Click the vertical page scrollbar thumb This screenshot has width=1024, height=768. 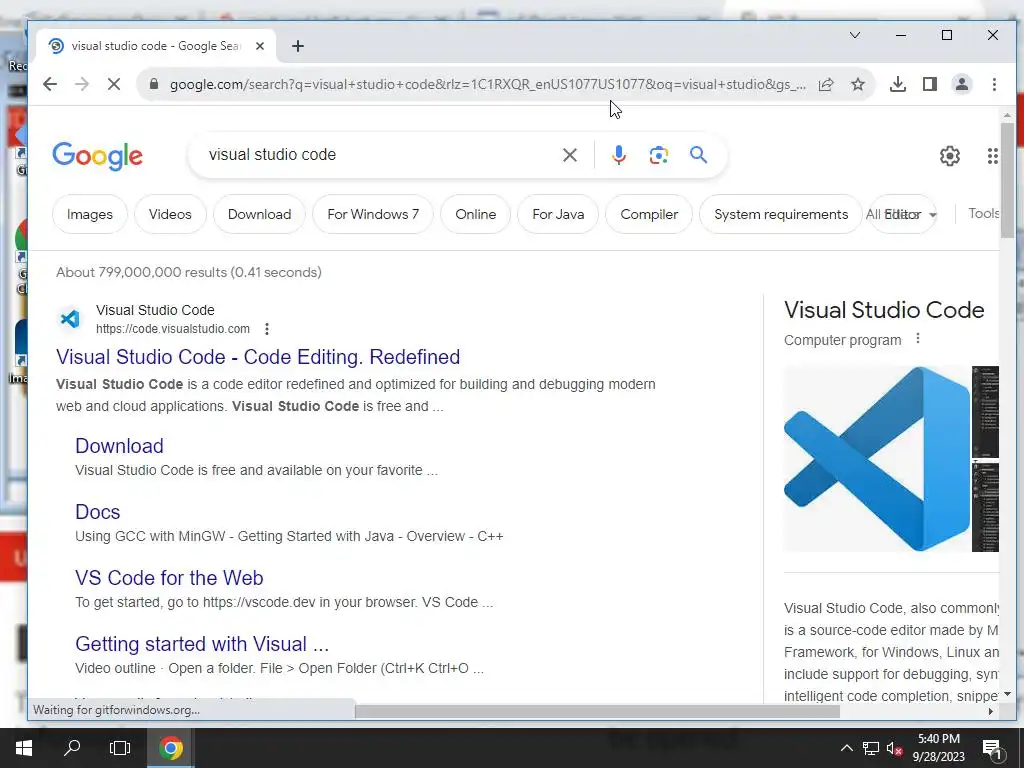click(x=1007, y=180)
